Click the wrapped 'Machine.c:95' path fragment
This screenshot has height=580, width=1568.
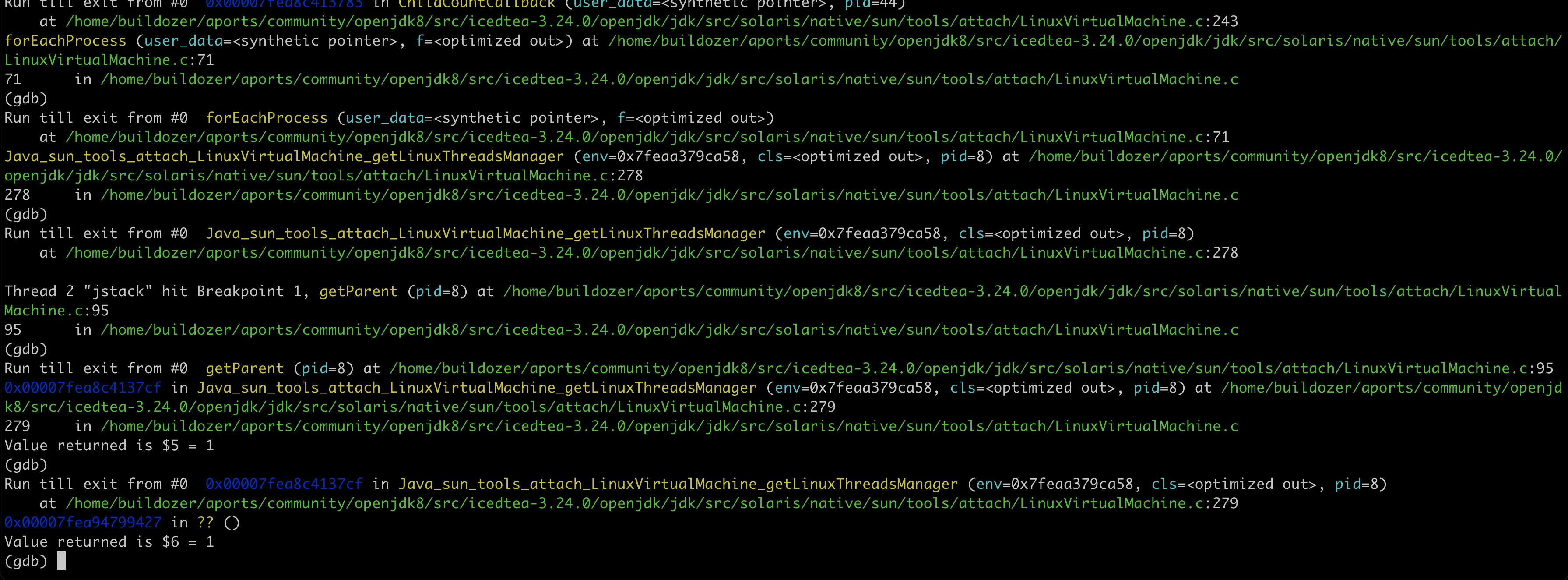click(56, 311)
